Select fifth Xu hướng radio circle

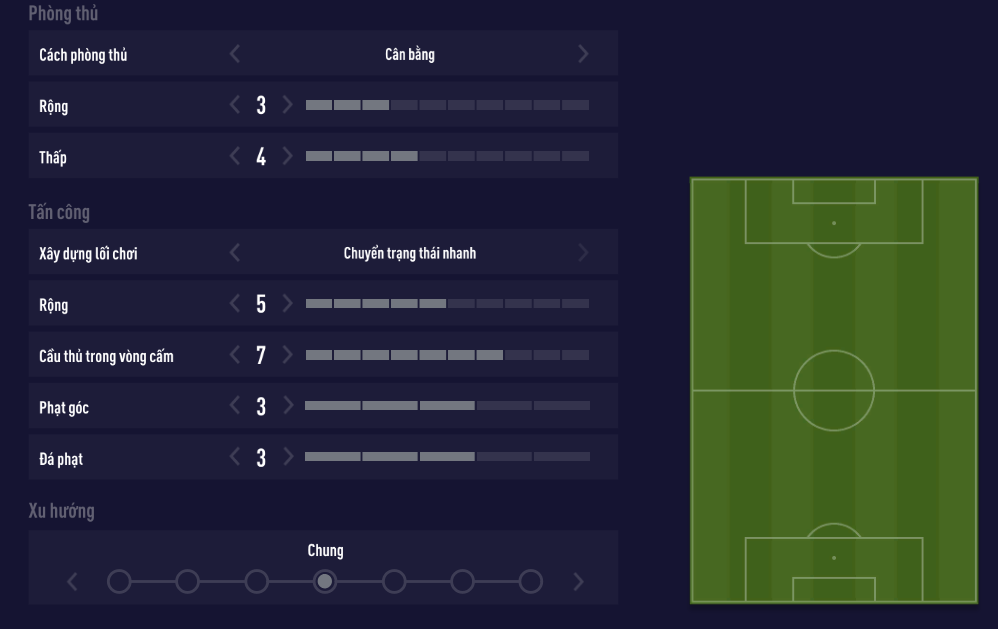pos(394,581)
